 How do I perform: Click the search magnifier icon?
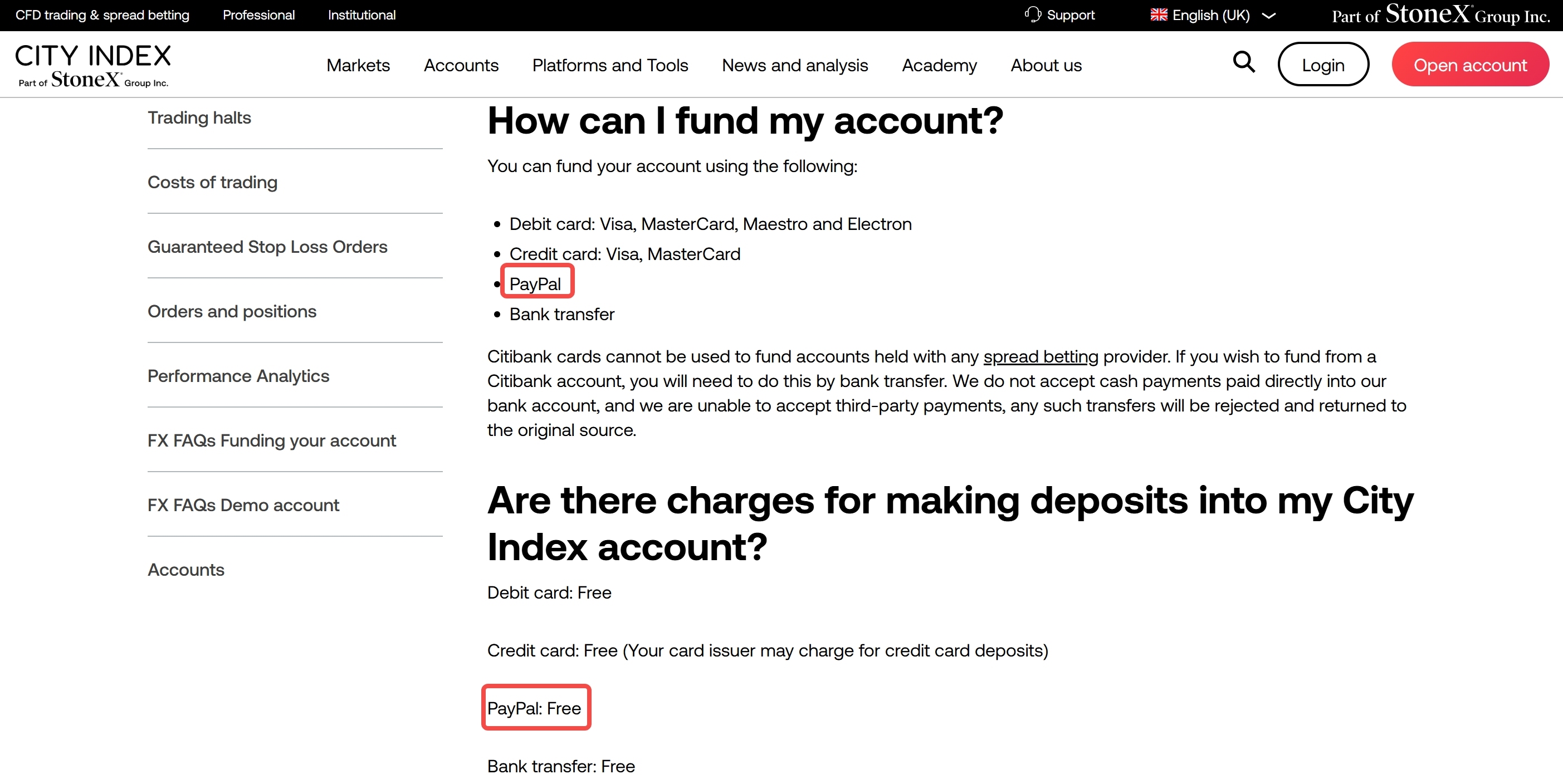(x=1243, y=62)
